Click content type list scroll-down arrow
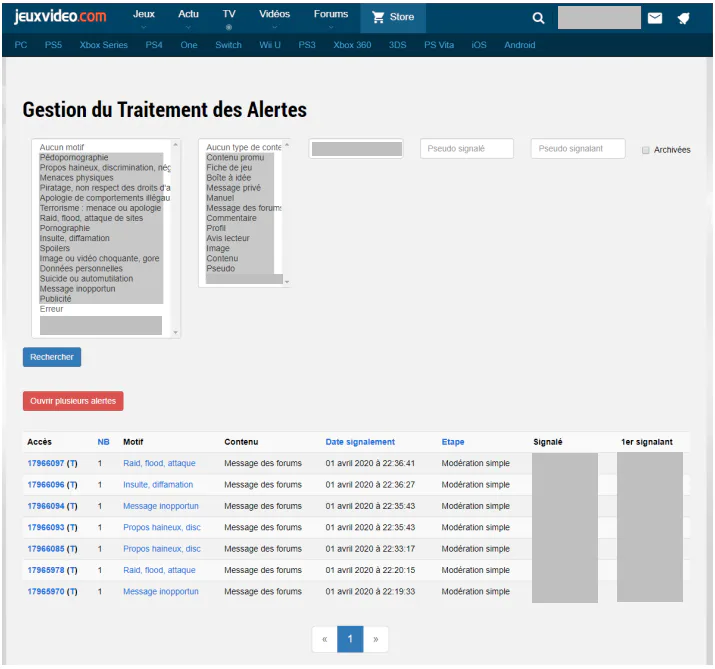Screen dimensions: 715x669 coord(287,282)
